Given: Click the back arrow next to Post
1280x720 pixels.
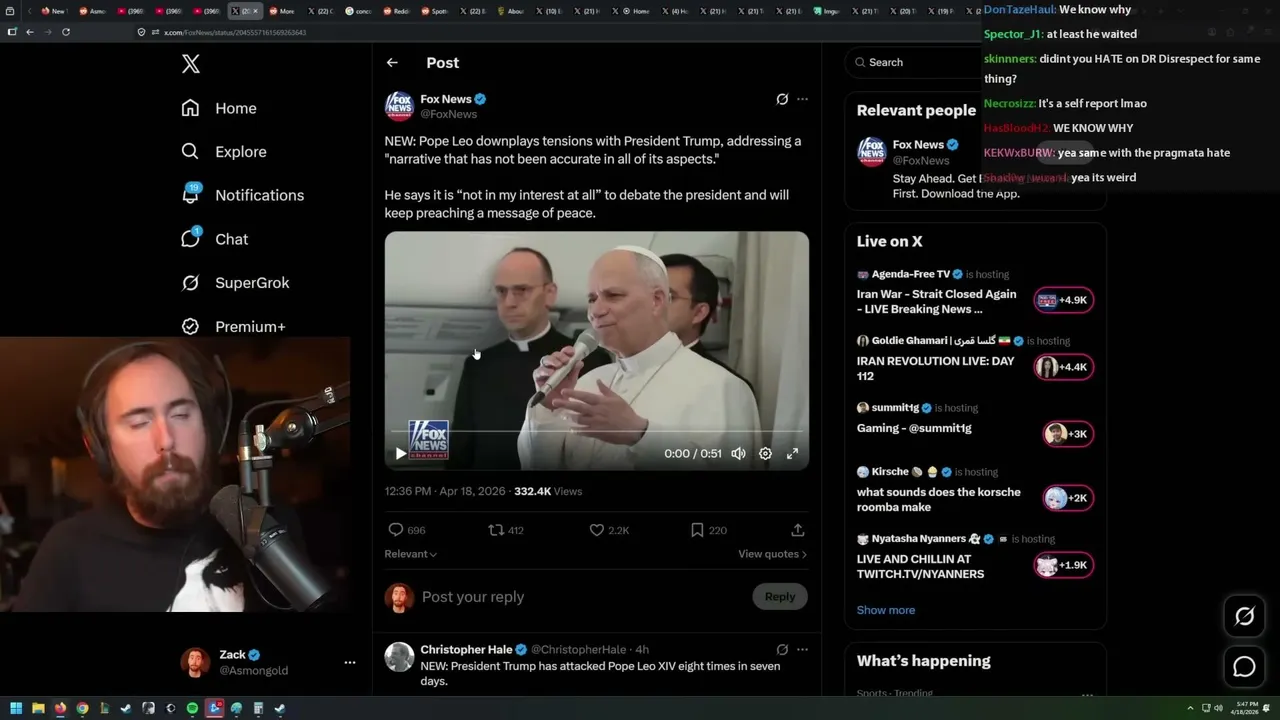Looking at the screenshot, I should (392, 62).
